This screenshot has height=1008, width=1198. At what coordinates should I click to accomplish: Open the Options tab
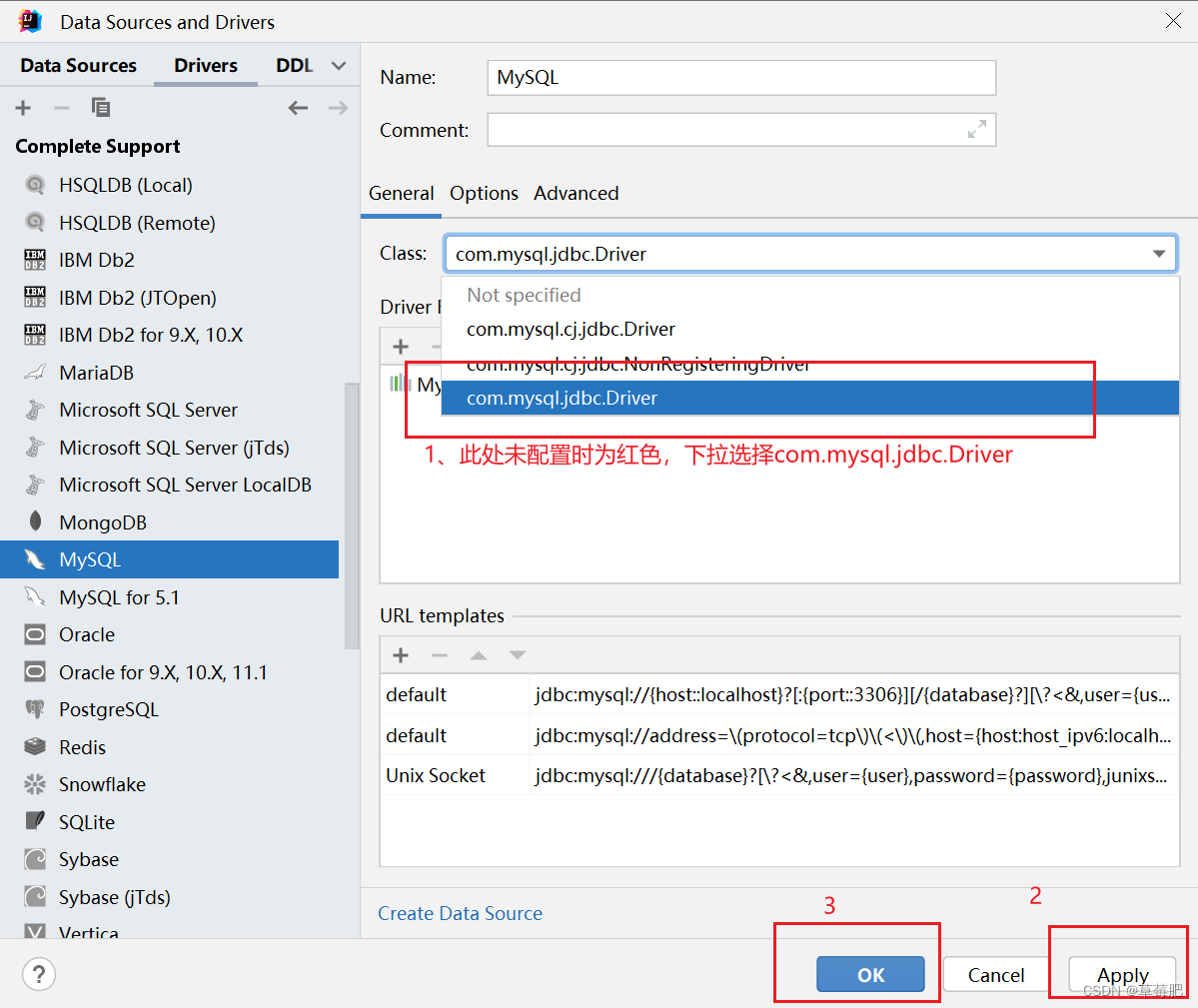click(484, 193)
